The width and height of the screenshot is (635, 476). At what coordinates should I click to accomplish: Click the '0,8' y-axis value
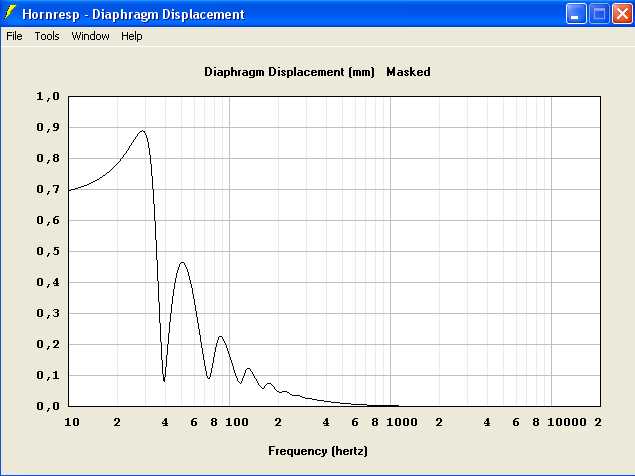coord(48,158)
